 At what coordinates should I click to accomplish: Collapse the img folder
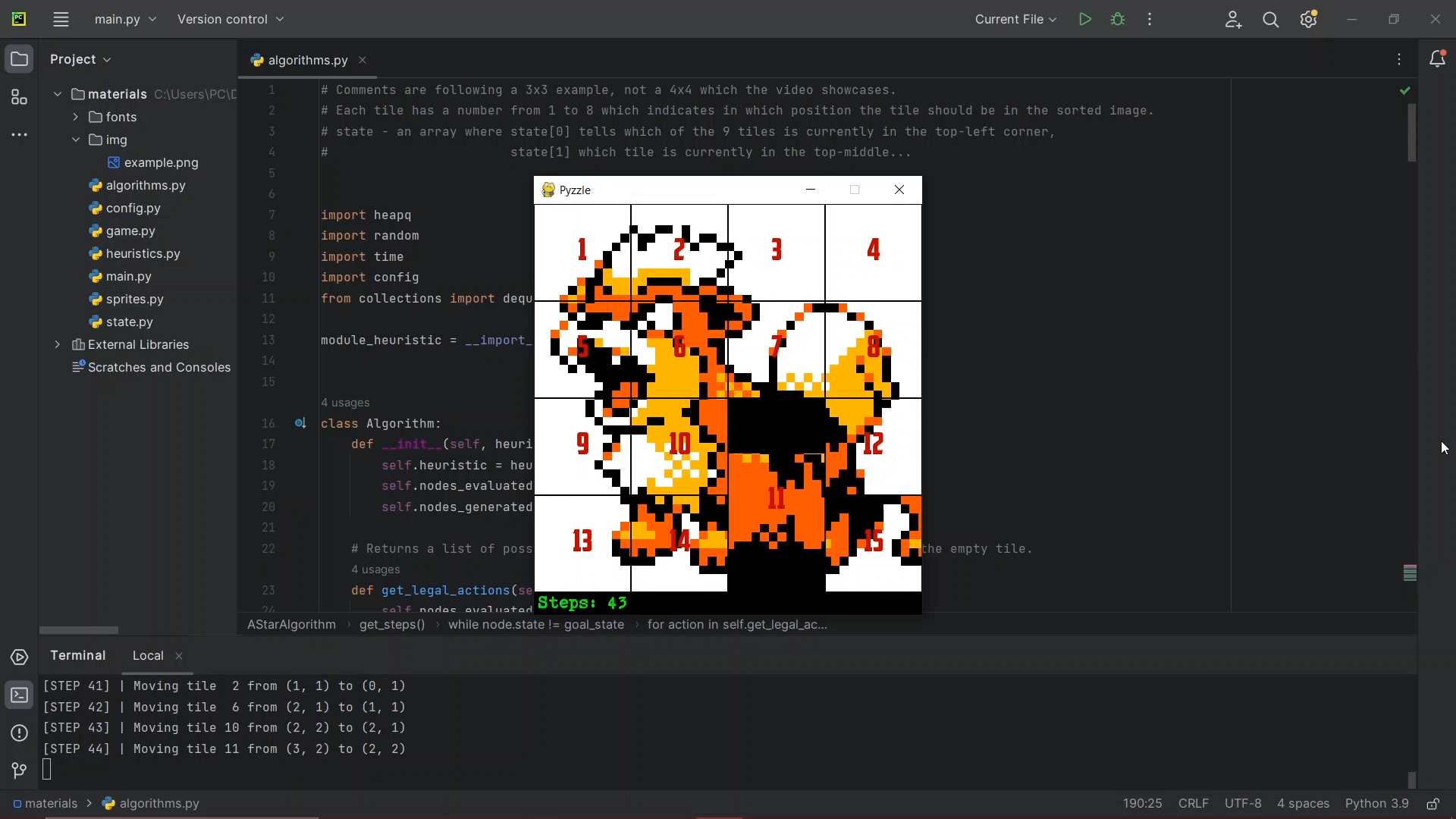click(75, 140)
